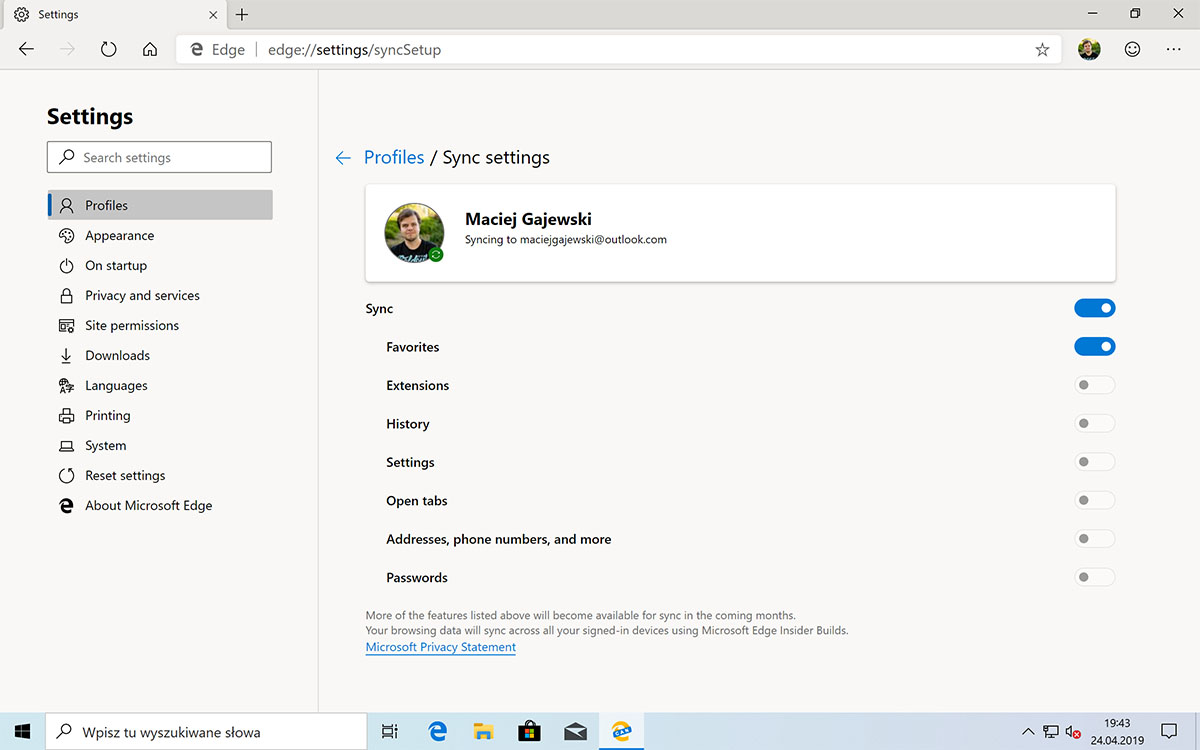Open Microsoft Store from the taskbar
The width and height of the screenshot is (1200, 750).
tap(529, 732)
